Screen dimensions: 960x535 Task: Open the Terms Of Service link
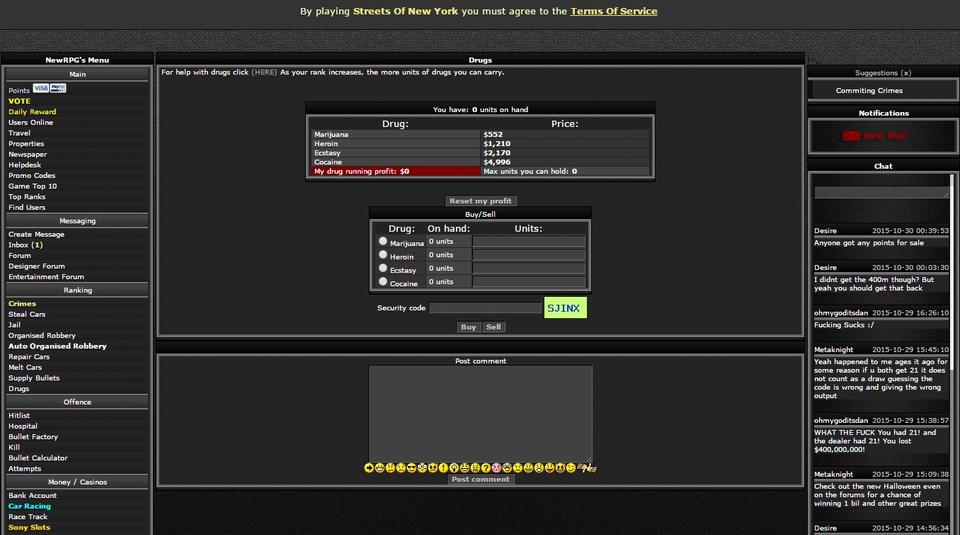[x=613, y=12]
